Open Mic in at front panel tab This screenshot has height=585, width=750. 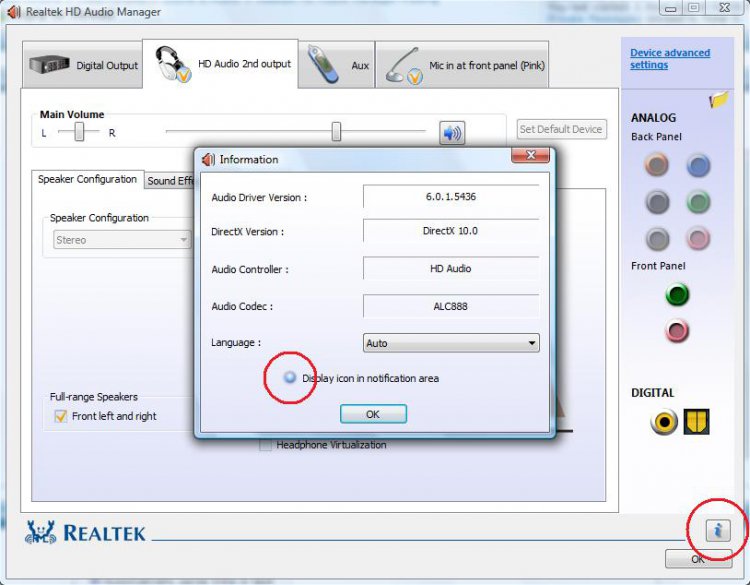(x=462, y=65)
